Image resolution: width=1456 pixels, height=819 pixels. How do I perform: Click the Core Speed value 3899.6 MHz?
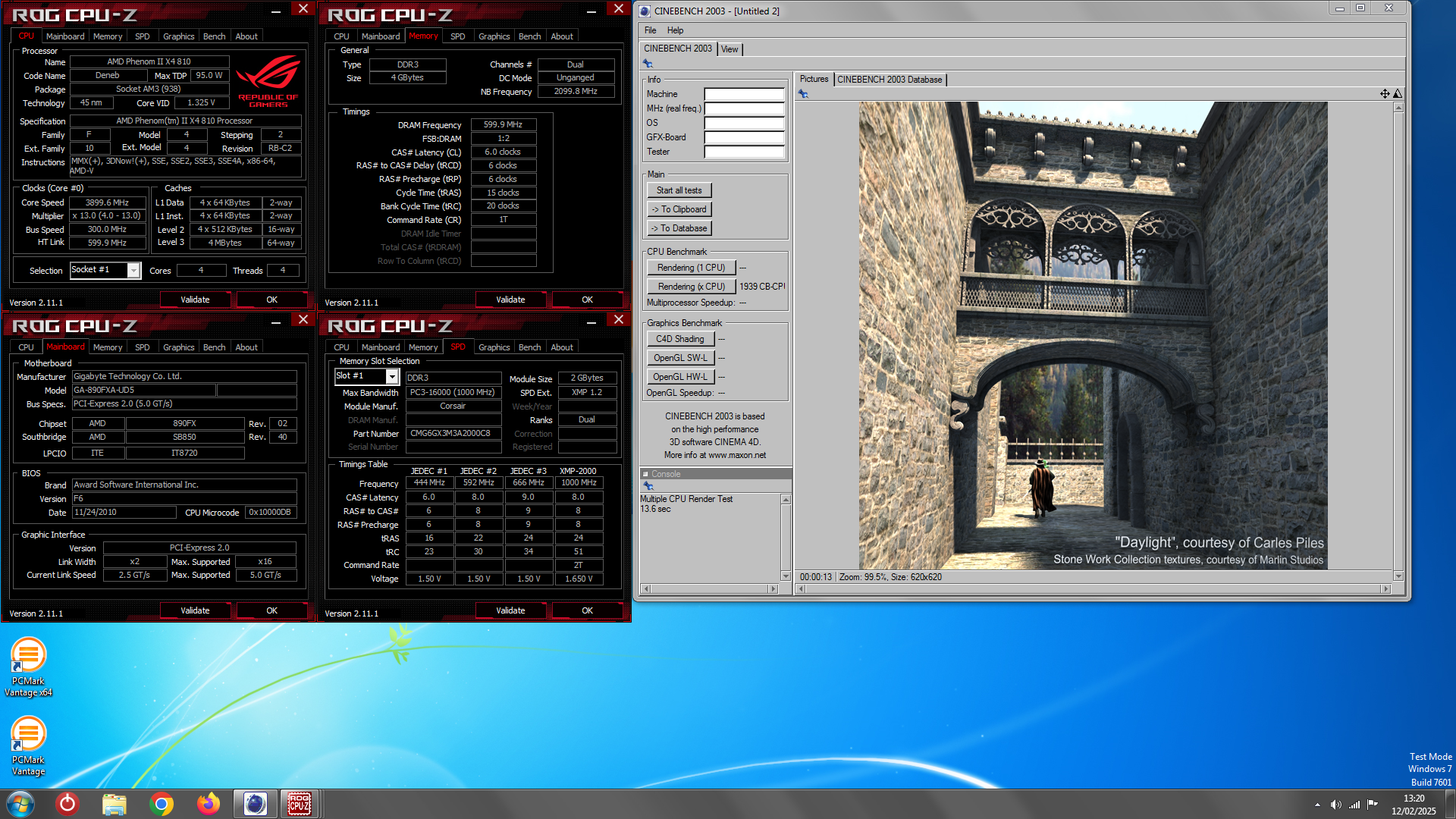[x=107, y=202]
